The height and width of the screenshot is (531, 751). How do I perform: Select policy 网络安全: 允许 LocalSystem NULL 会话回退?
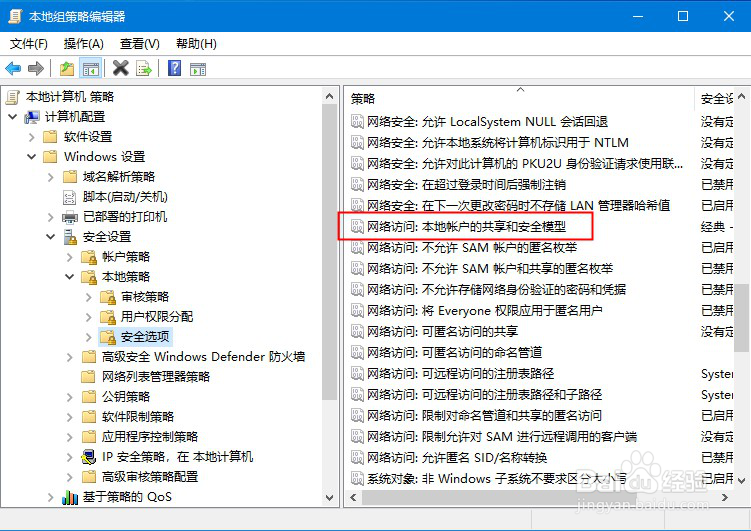coord(488,122)
